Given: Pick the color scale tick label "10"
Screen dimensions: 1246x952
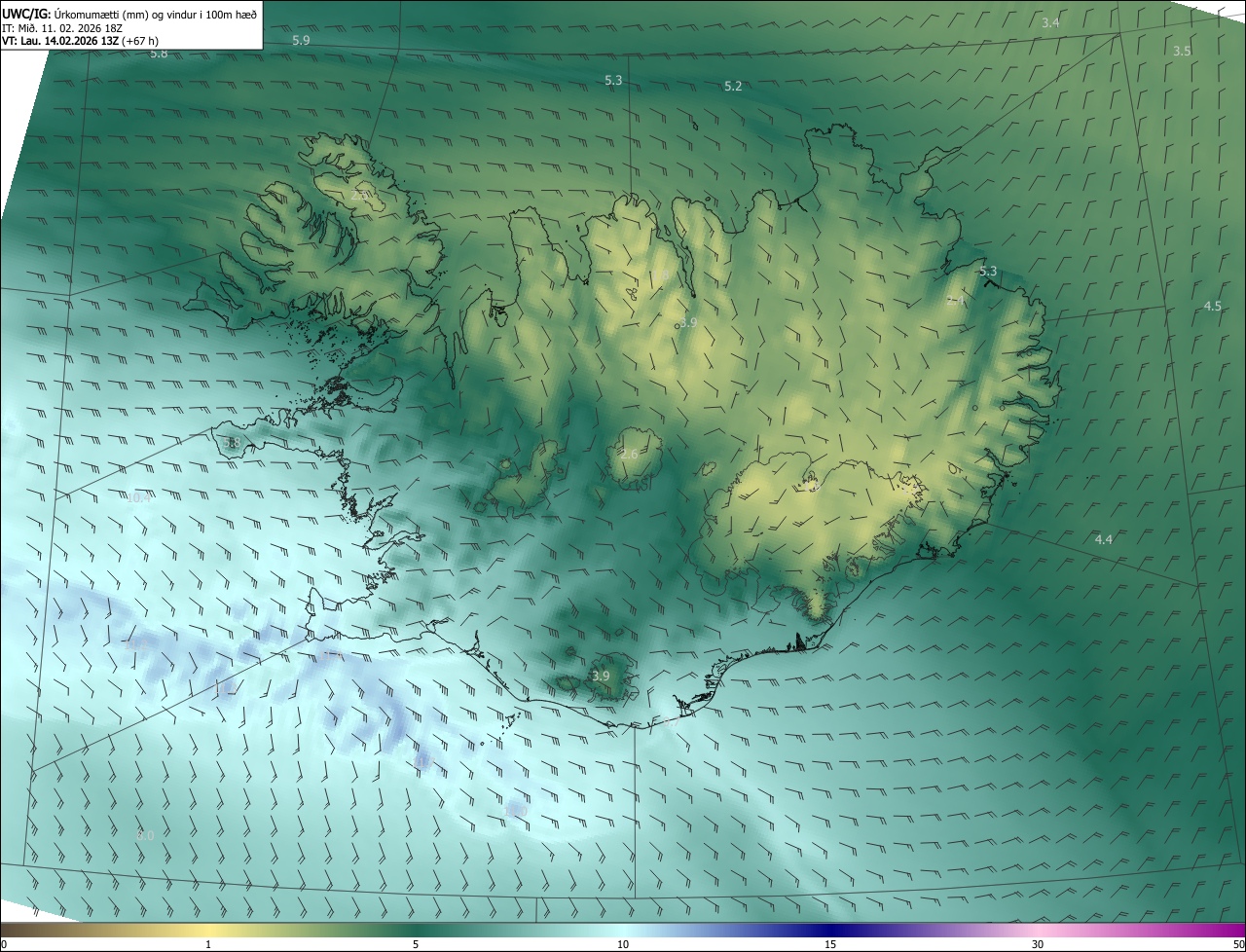Looking at the screenshot, I should 623,944.
